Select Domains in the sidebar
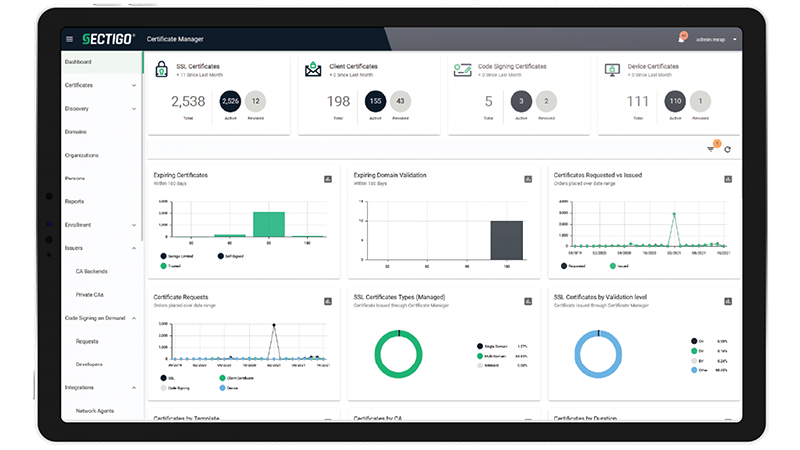Image resolution: width=800 pixels, height=450 pixels. [76, 132]
